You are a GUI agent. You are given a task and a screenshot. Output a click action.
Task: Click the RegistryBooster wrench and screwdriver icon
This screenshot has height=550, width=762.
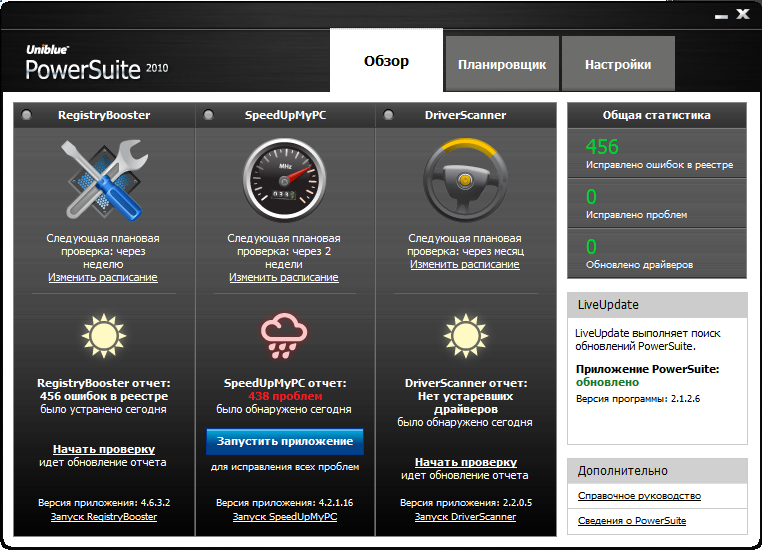[103, 179]
